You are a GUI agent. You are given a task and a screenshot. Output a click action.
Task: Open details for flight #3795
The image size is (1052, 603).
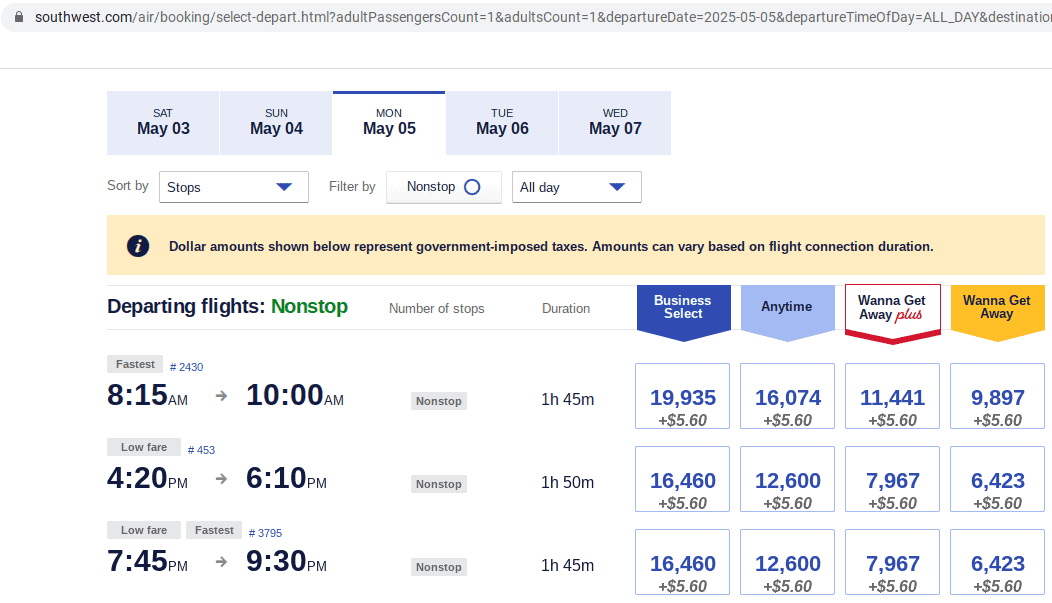tap(265, 533)
